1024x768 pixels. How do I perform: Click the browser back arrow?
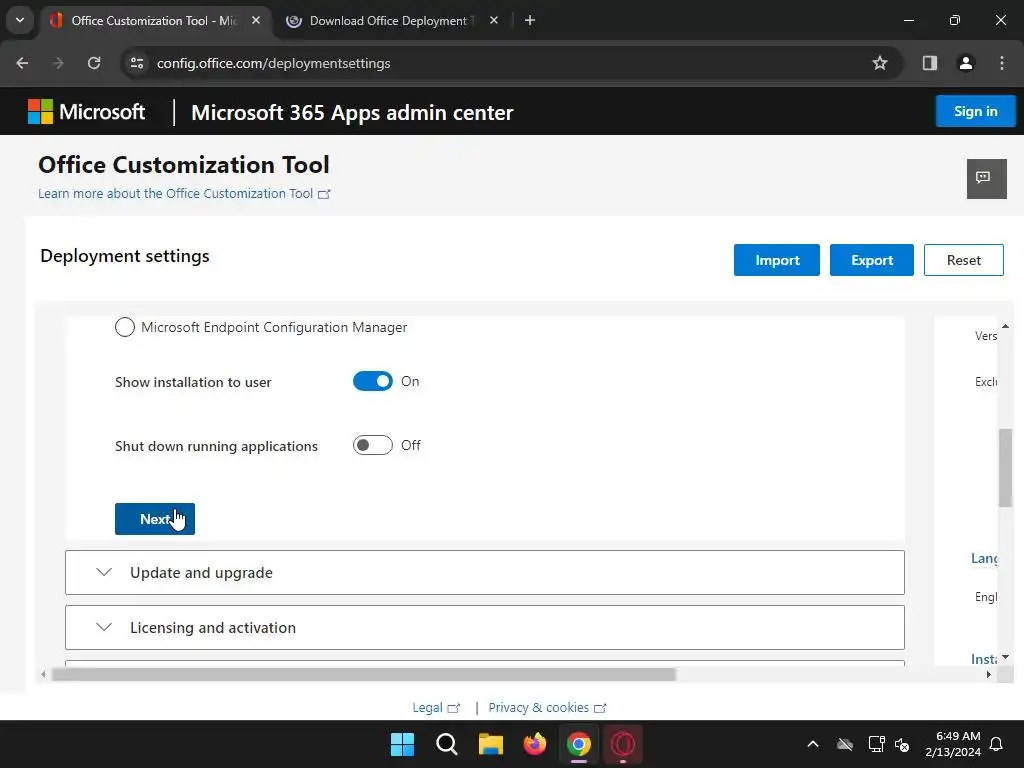tap(22, 63)
